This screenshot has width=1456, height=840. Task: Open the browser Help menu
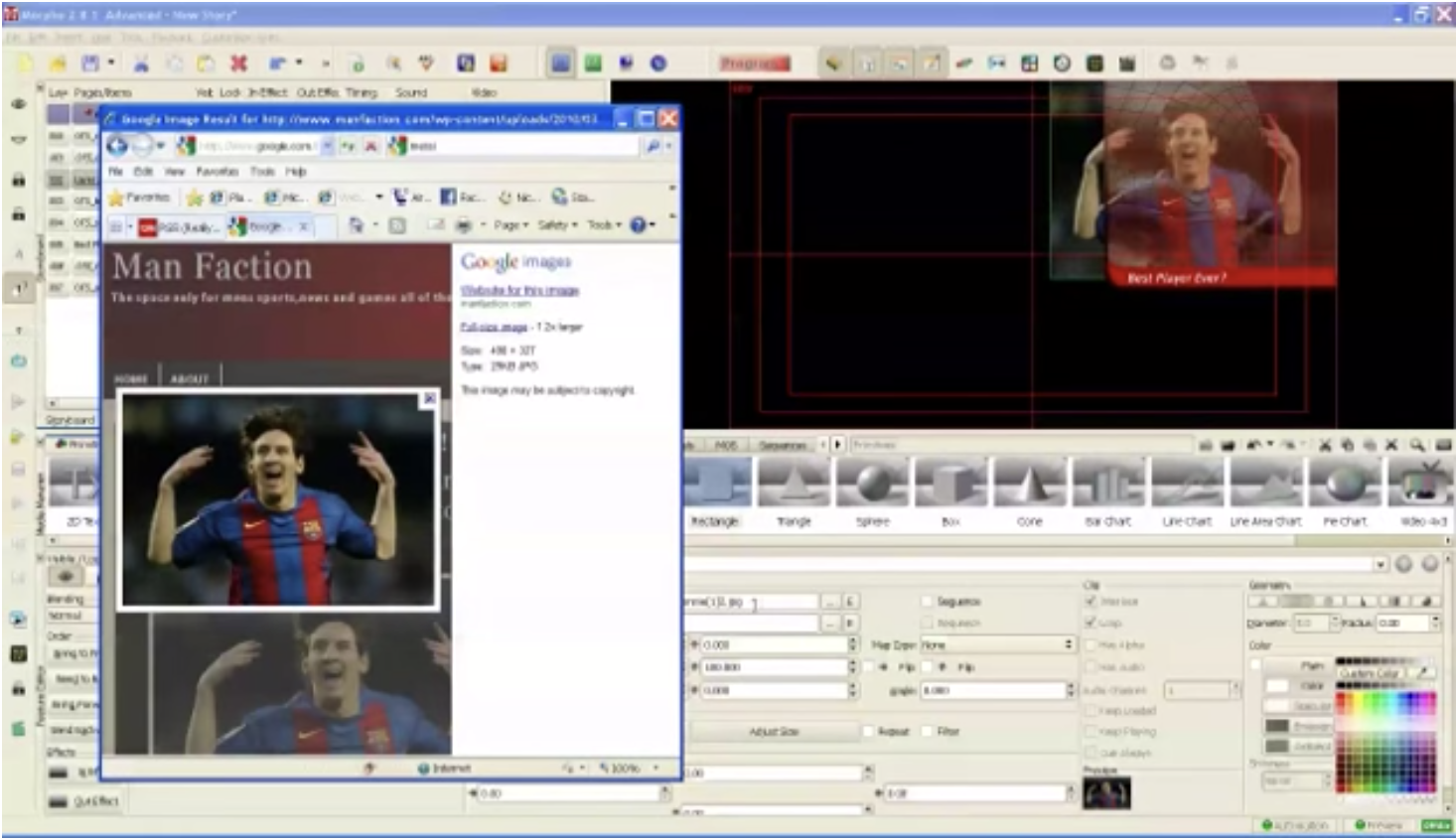click(296, 172)
